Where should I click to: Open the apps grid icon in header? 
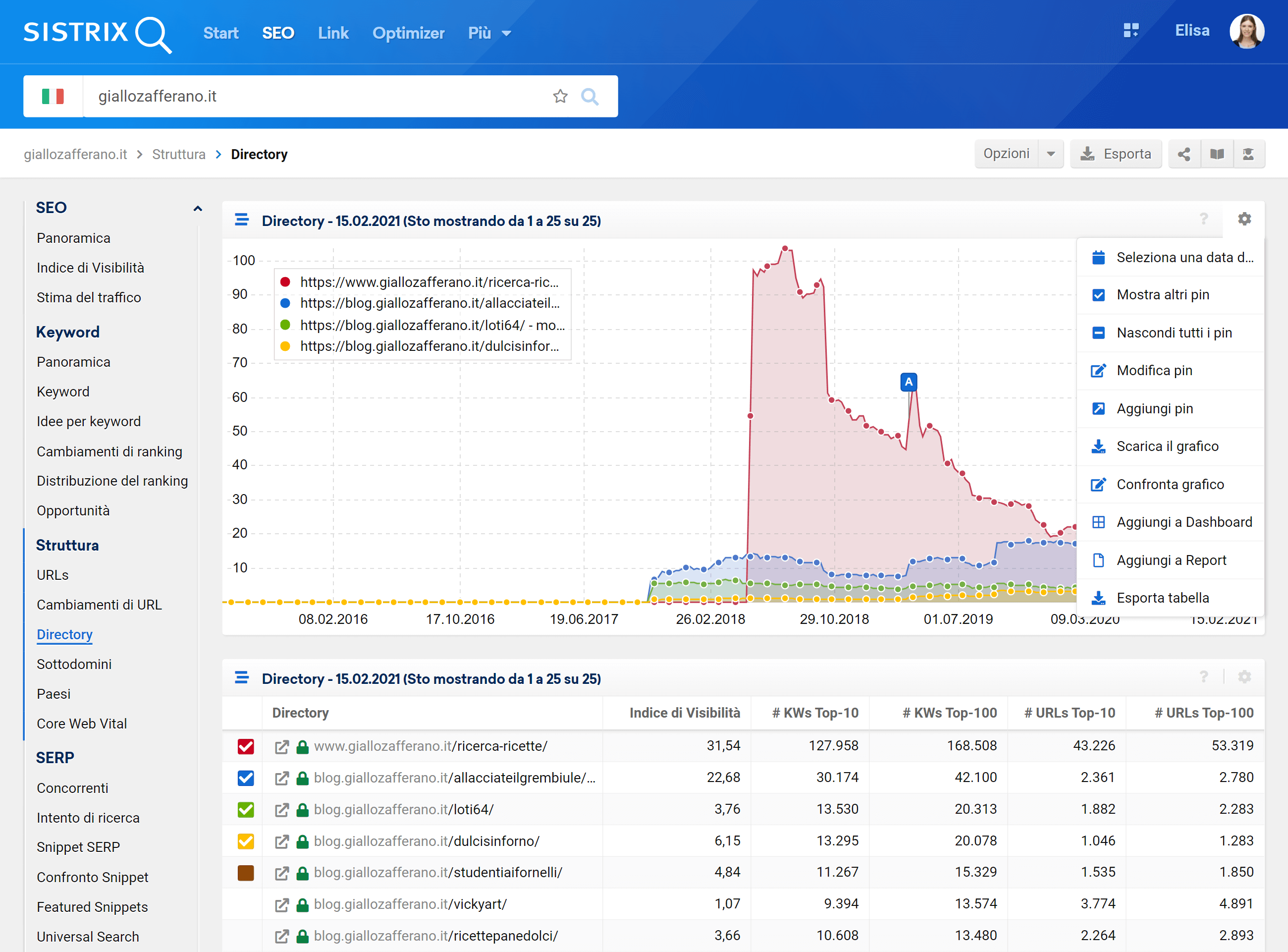click(x=1131, y=31)
